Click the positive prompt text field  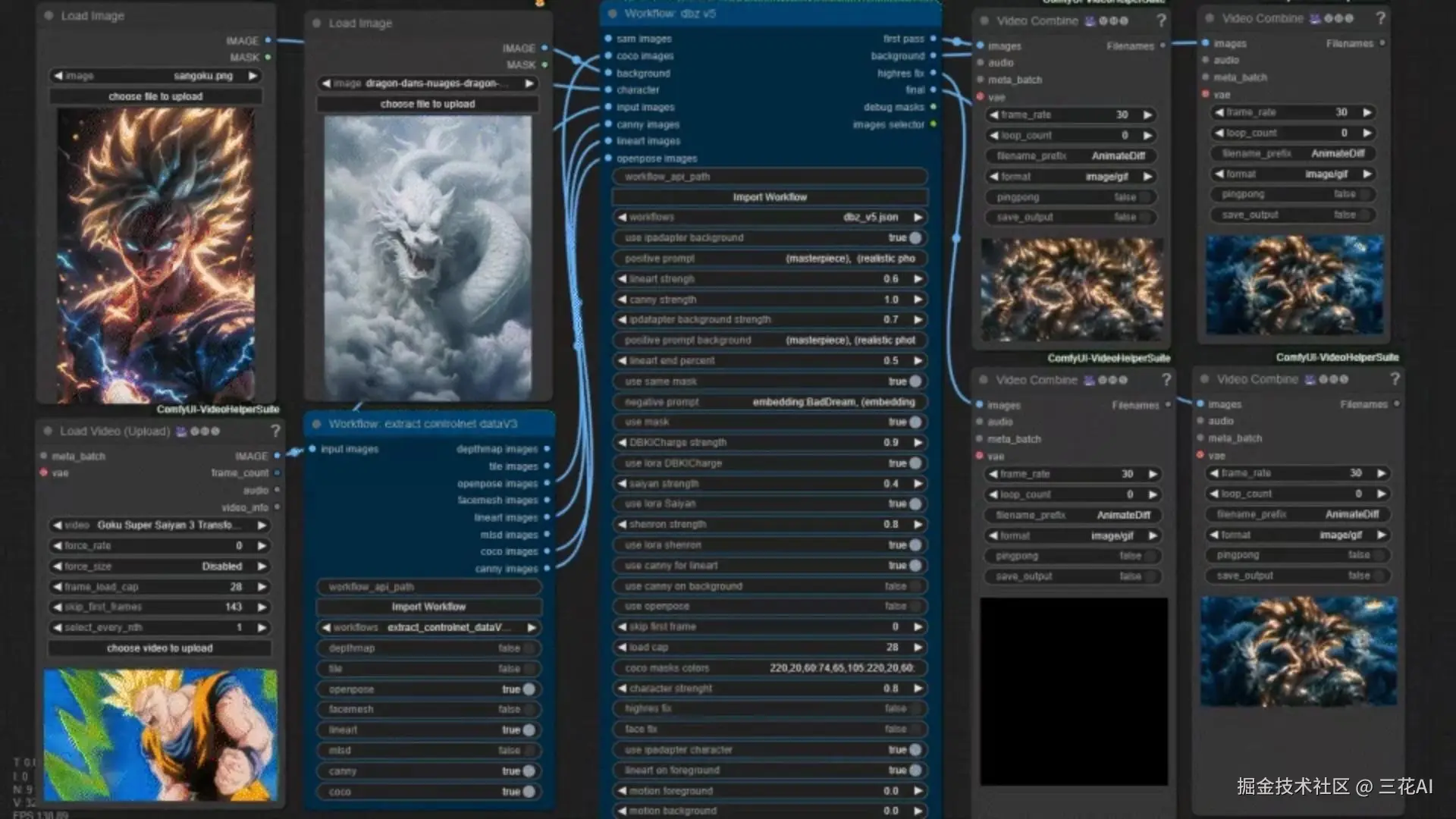pos(770,259)
